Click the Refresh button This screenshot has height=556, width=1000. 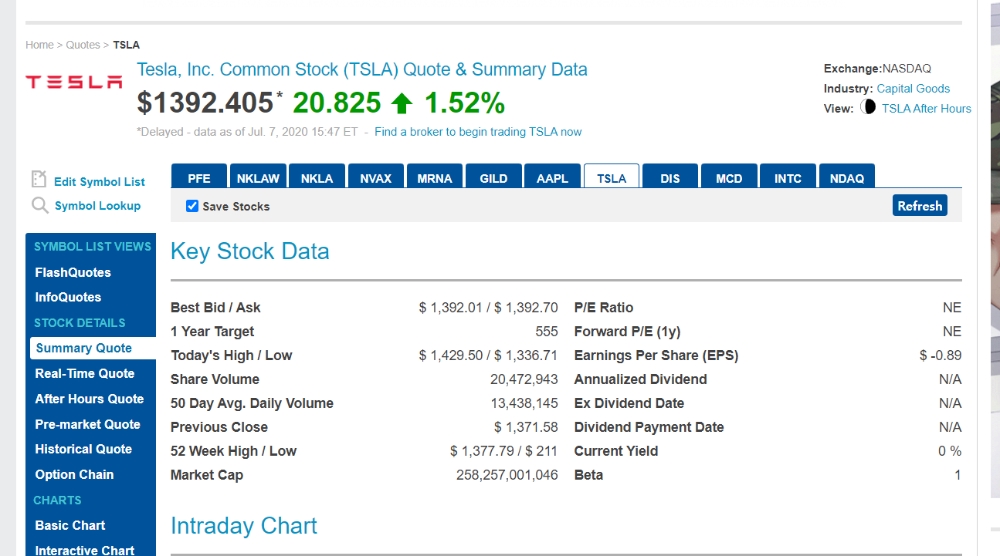920,205
